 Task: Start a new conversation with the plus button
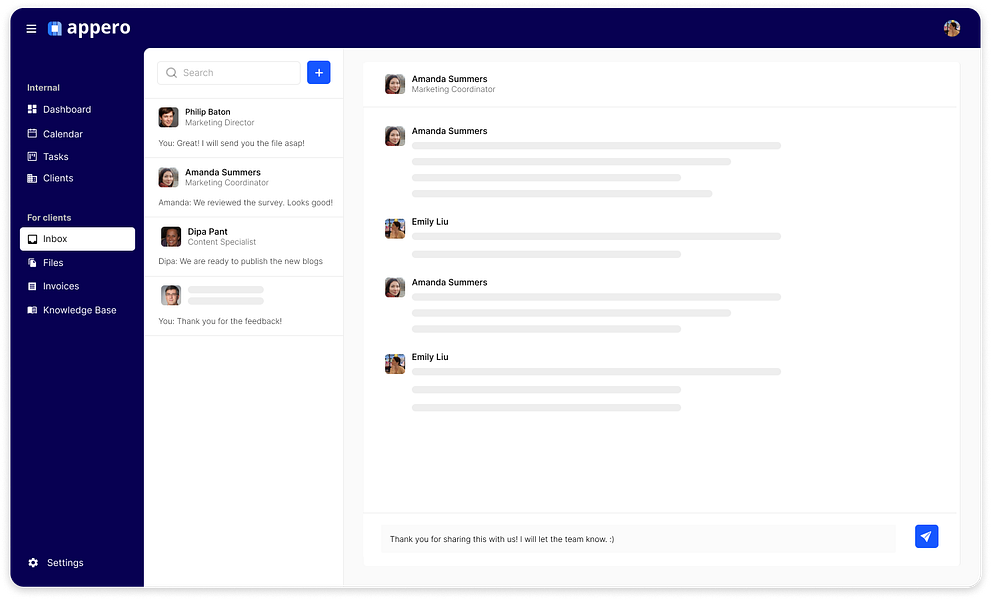pos(318,72)
